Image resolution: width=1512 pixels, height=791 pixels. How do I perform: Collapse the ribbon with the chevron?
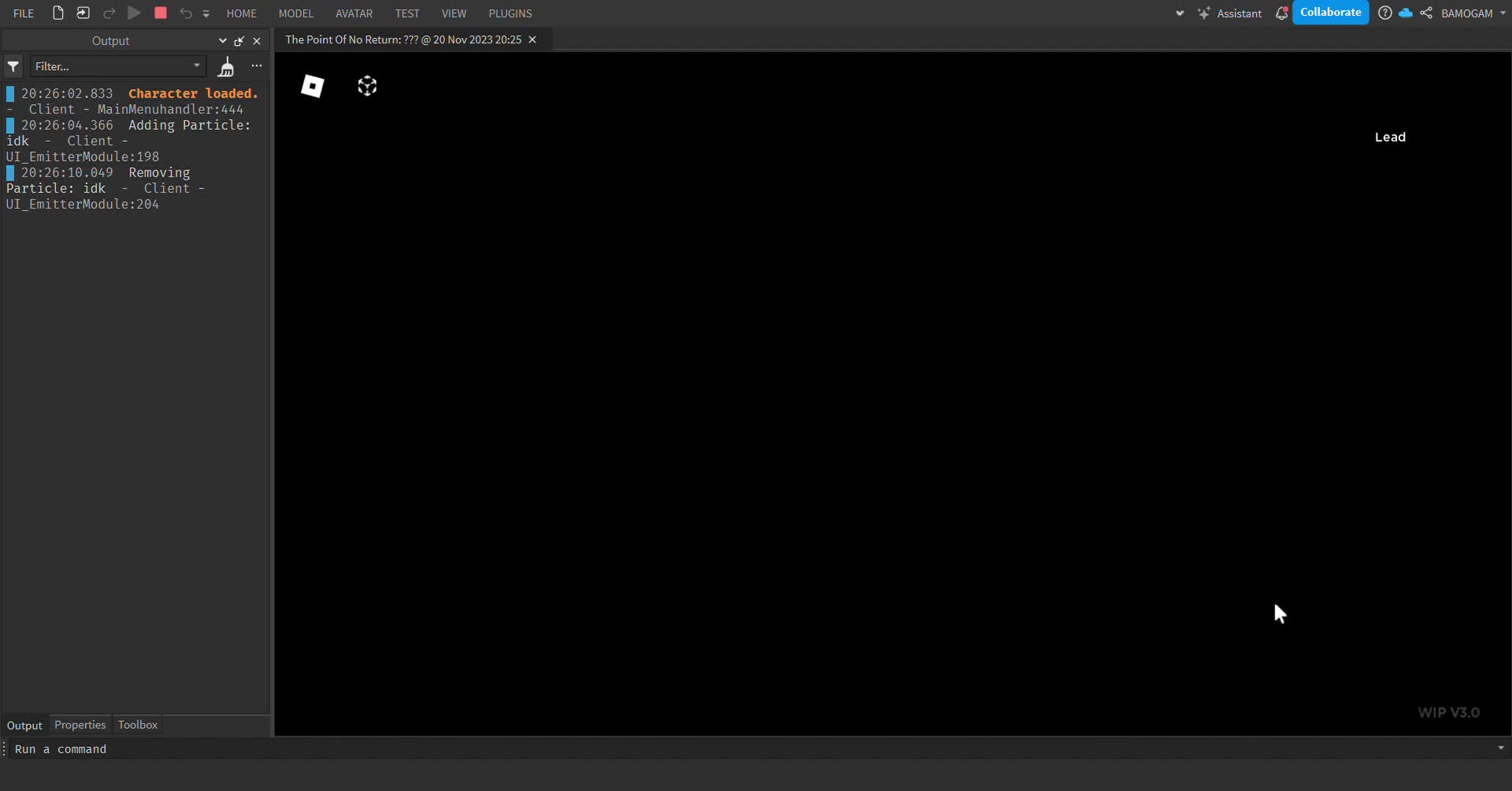tap(1180, 13)
